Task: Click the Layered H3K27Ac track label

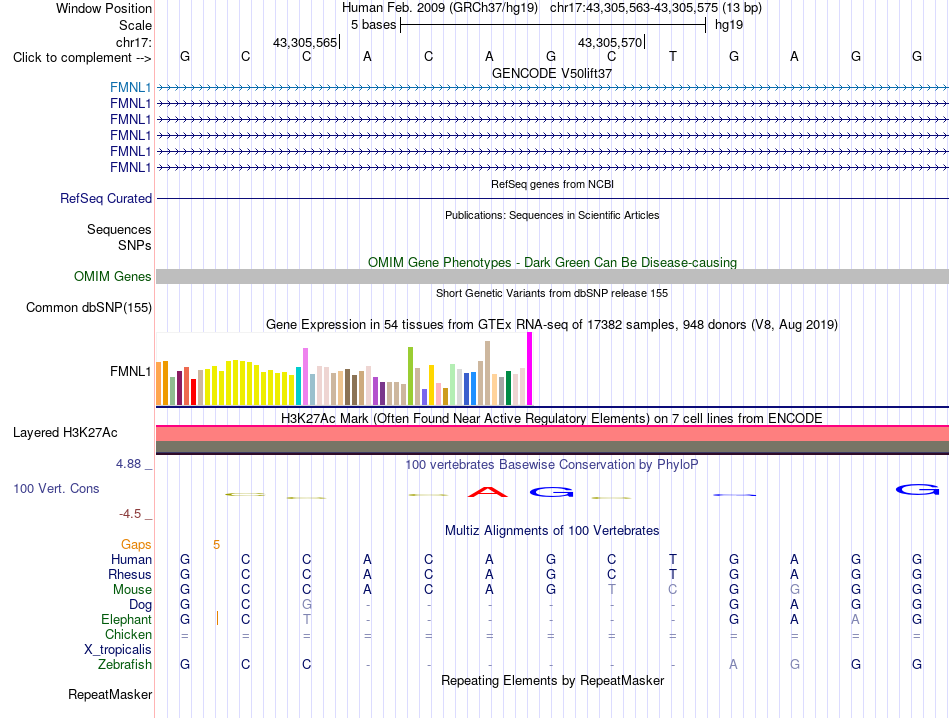Action: click(x=65, y=433)
